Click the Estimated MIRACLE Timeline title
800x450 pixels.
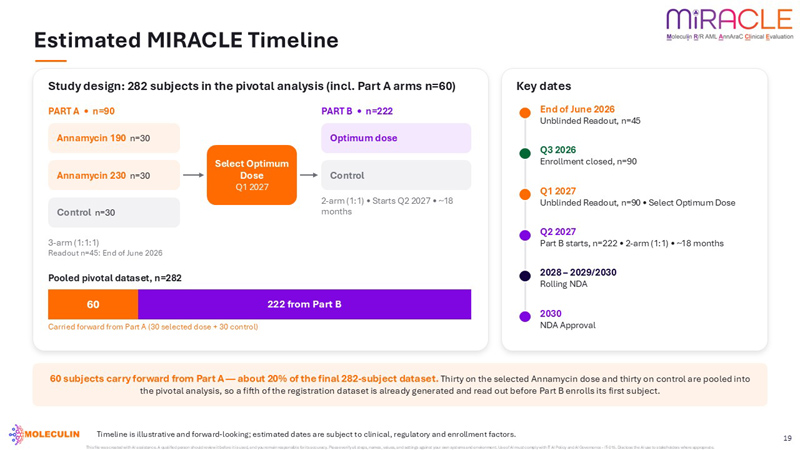pos(186,40)
